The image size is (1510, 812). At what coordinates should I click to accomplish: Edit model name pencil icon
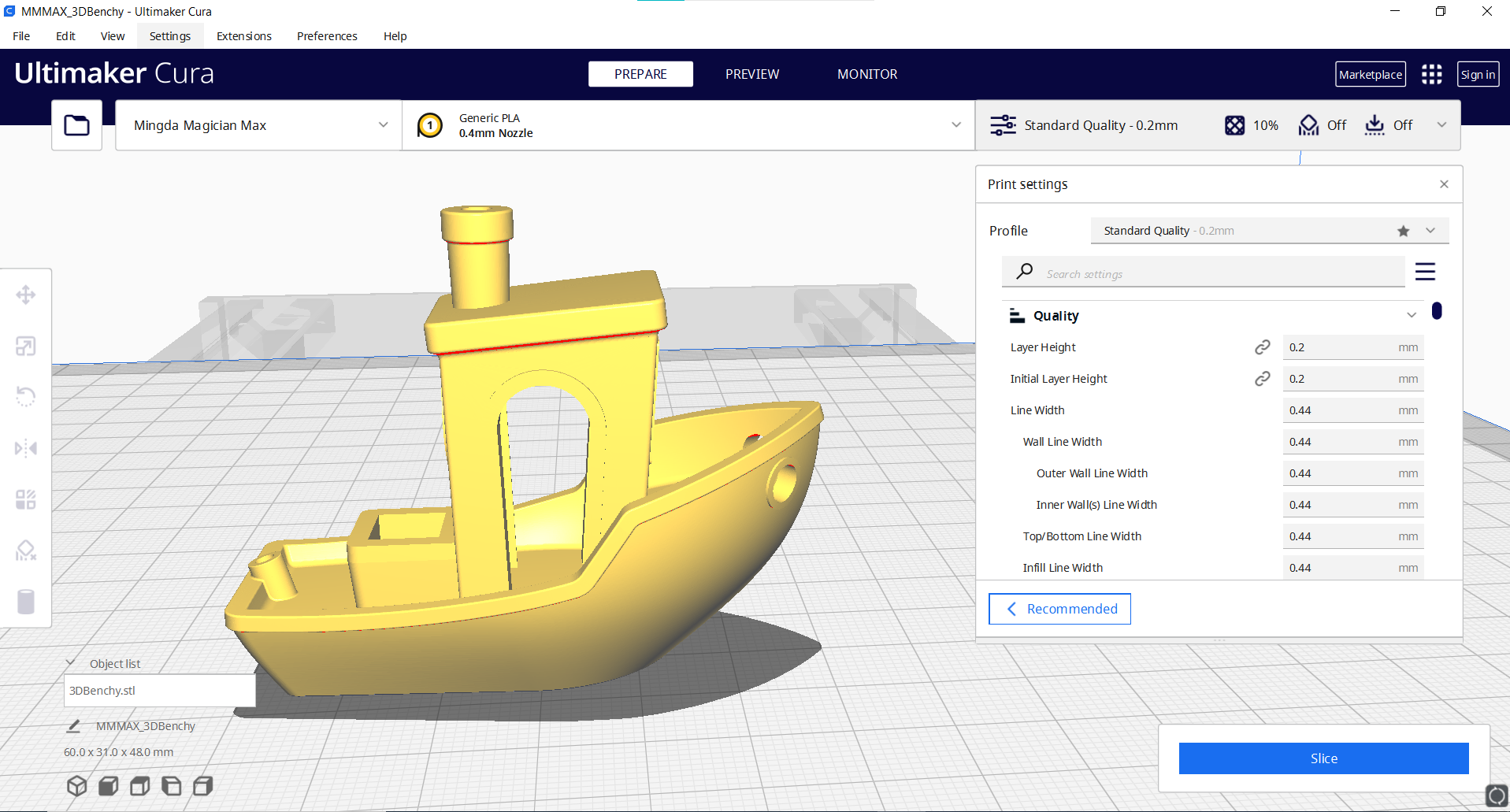[x=73, y=726]
